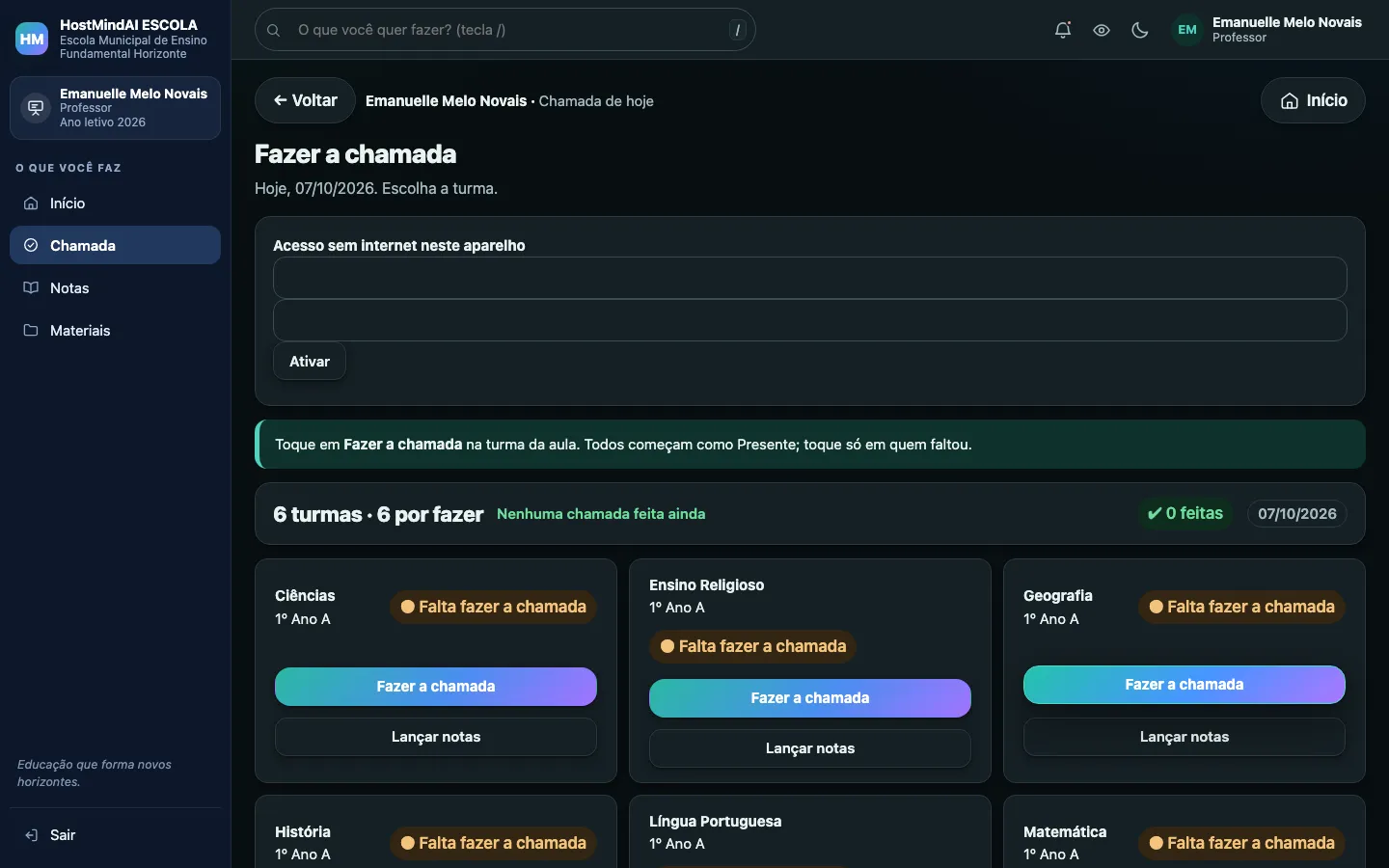1389x868 pixels.
Task: Toggle the eye accessibility icon
Action: coord(1102,30)
